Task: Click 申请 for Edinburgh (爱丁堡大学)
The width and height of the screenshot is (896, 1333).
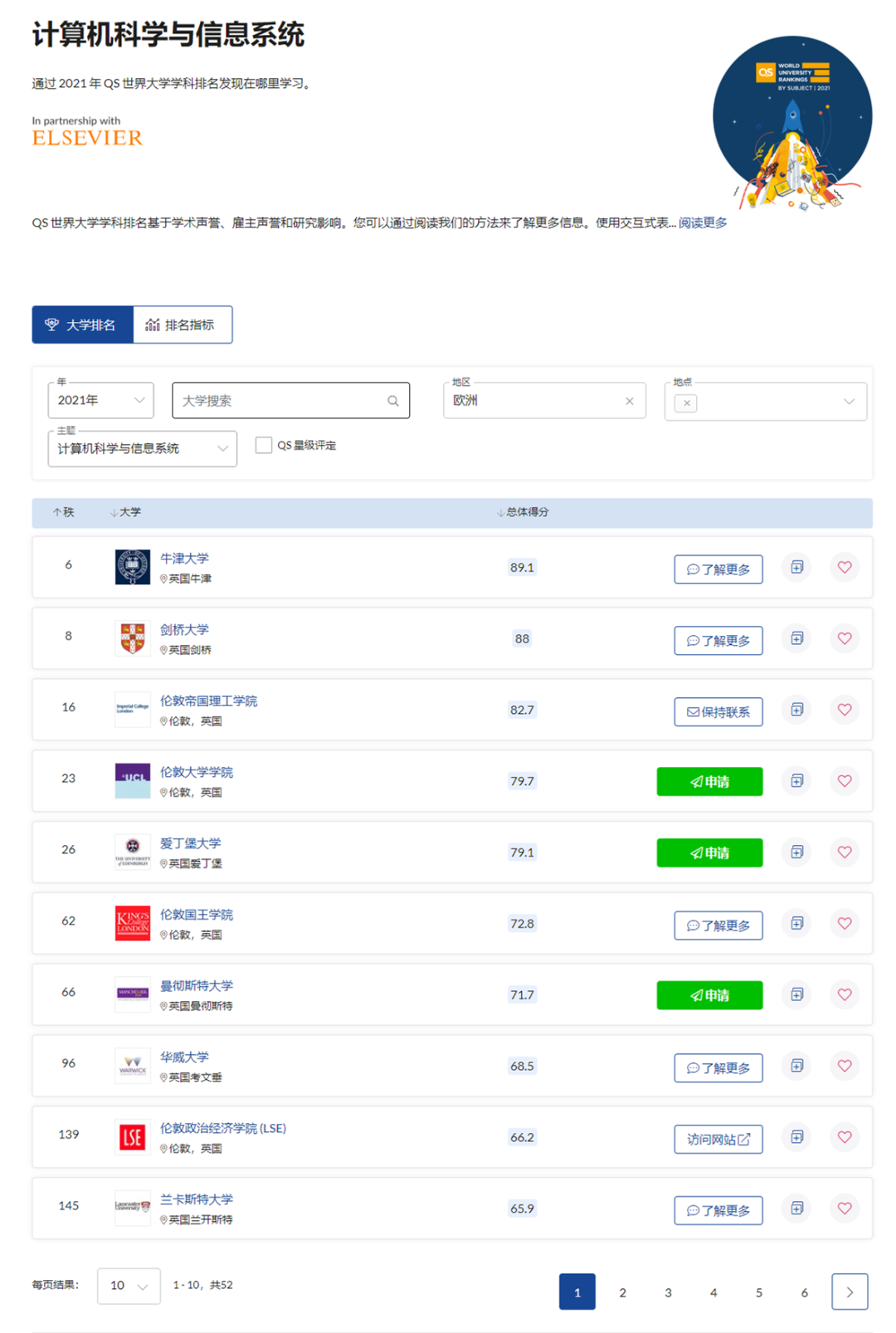Action: tap(710, 853)
